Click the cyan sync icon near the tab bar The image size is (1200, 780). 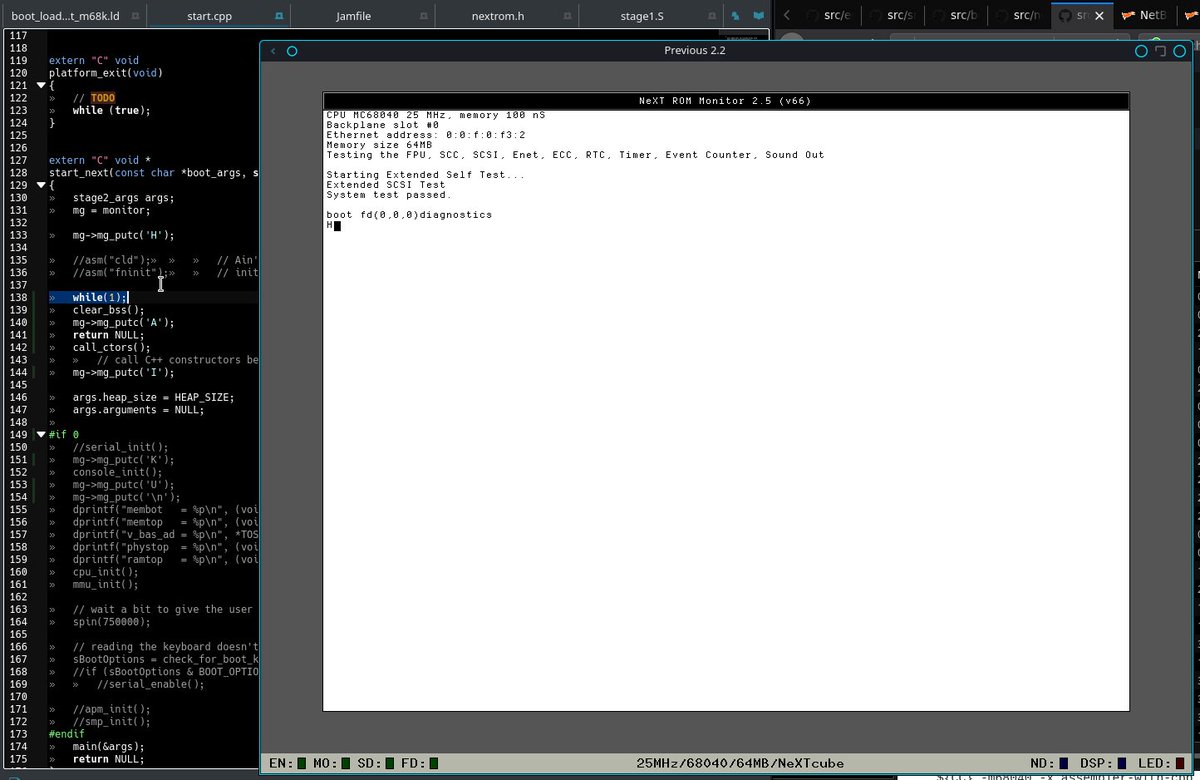click(x=737, y=15)
